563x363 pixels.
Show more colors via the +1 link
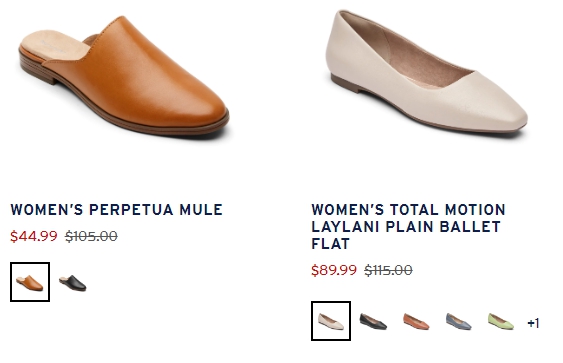click(x=533, y=323)
